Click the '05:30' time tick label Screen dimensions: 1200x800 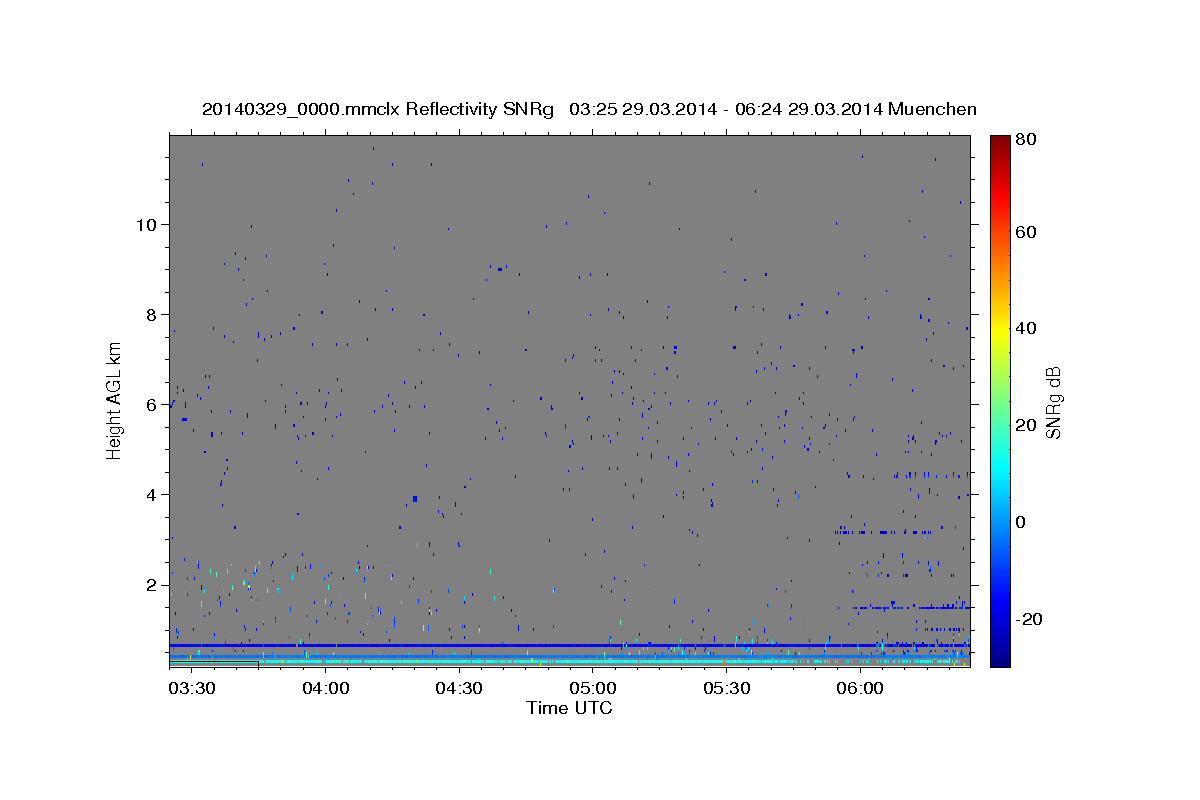point(726,689)
